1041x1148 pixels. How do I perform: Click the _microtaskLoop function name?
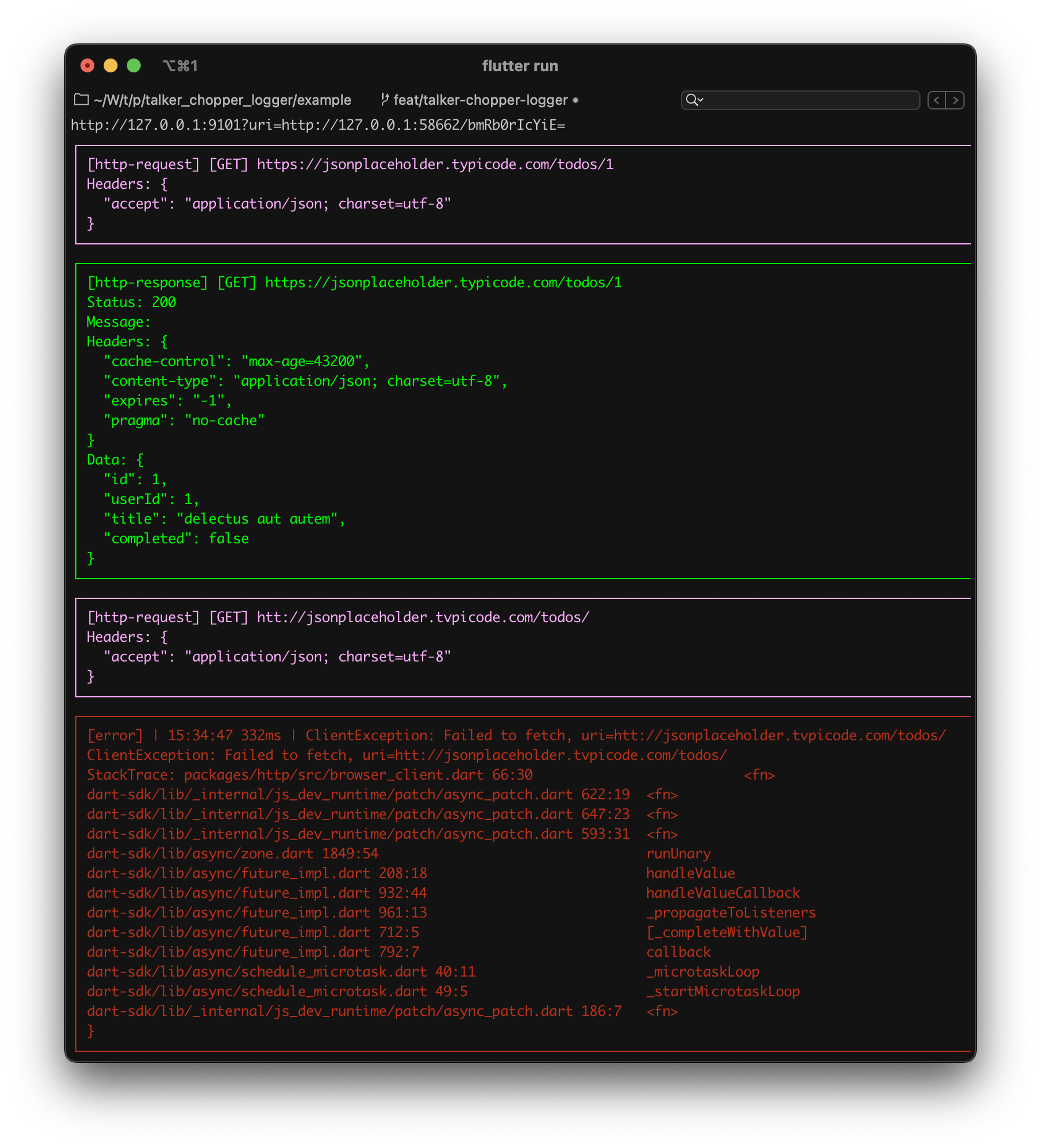pyautogui.click(x=703, y=972)
